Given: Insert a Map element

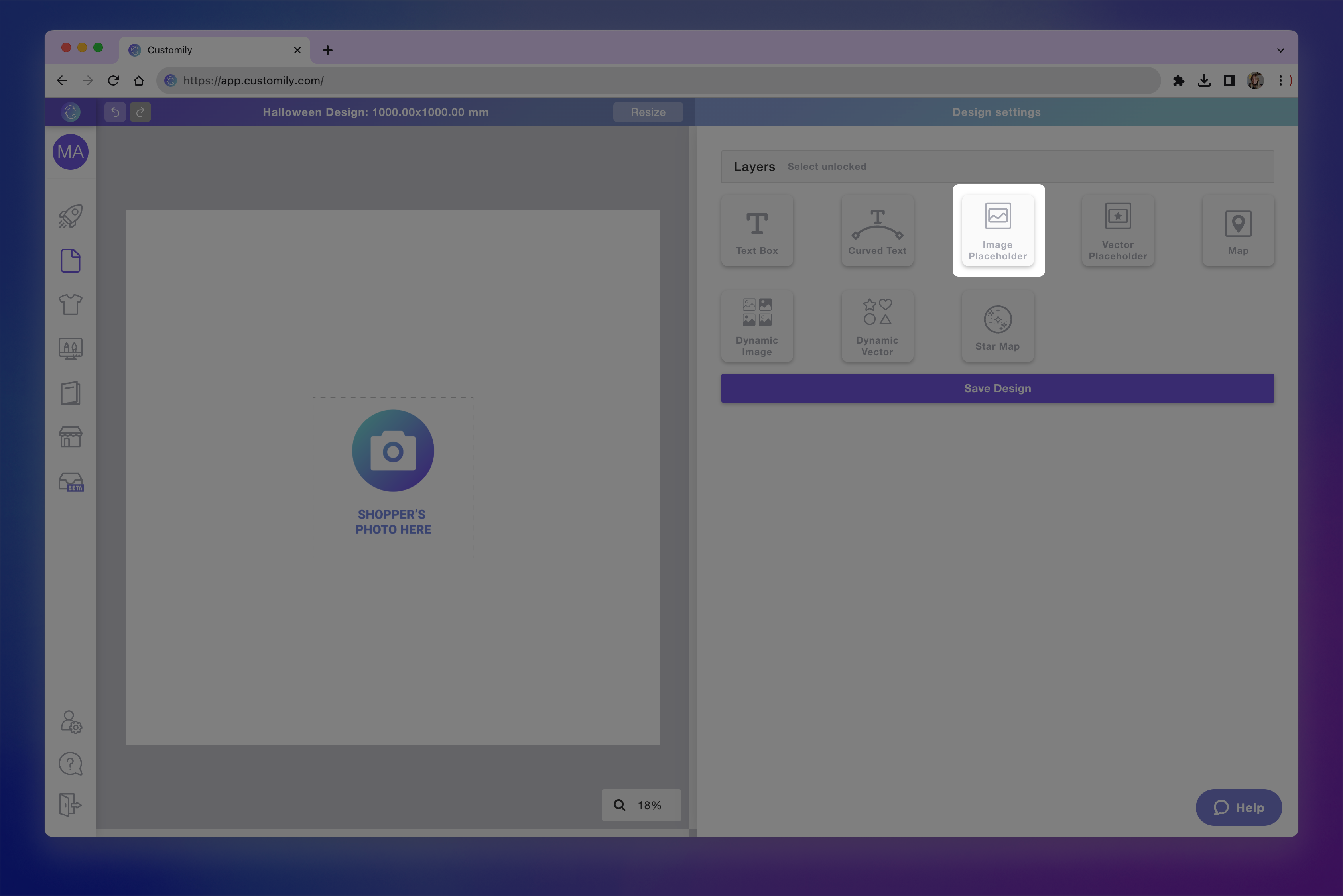Looking at the screenshot, I should coord(1238,230).
